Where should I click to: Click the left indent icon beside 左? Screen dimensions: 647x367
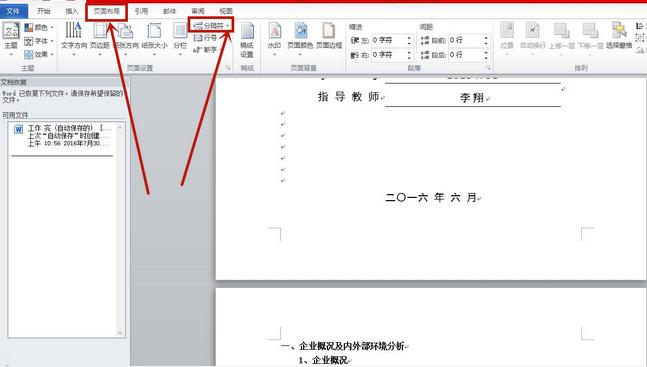click(x=355, y=40)
